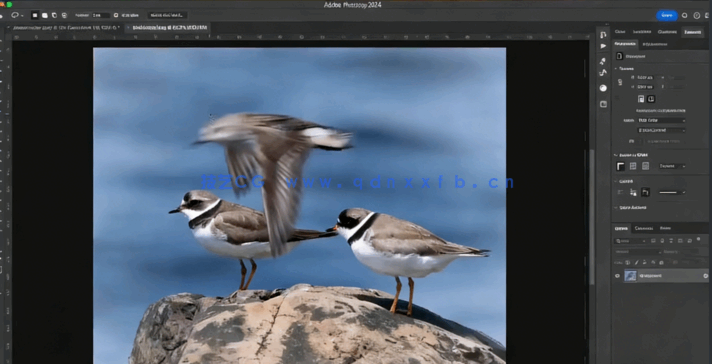Click the Select and Mask button
The height and width of the screenshot is (364, 712).
point(167,15)
